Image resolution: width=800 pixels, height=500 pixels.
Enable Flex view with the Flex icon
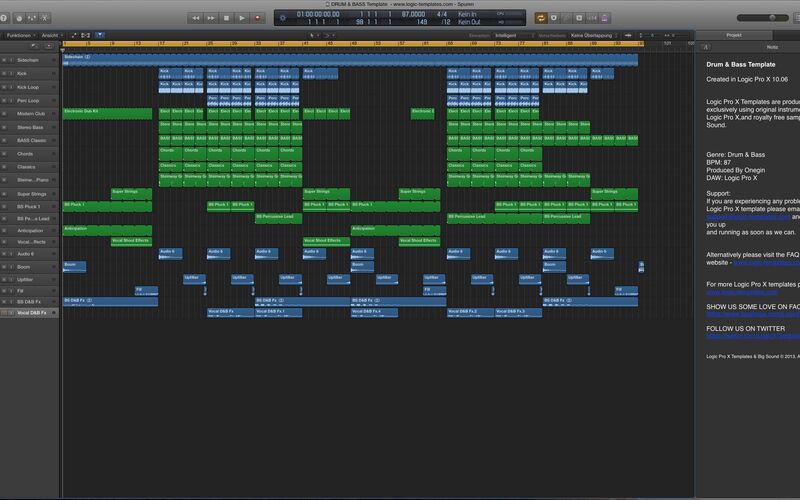point(86,35)
